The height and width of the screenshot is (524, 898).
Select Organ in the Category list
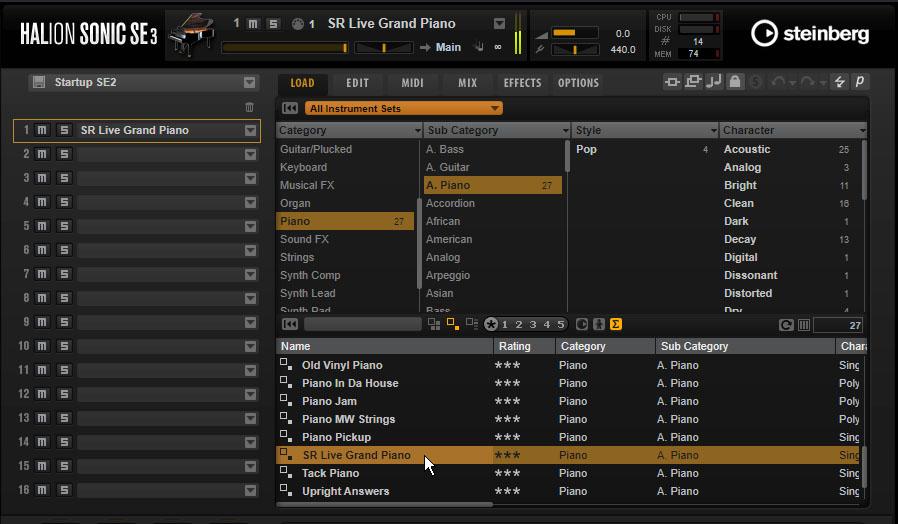pos(295,203)
